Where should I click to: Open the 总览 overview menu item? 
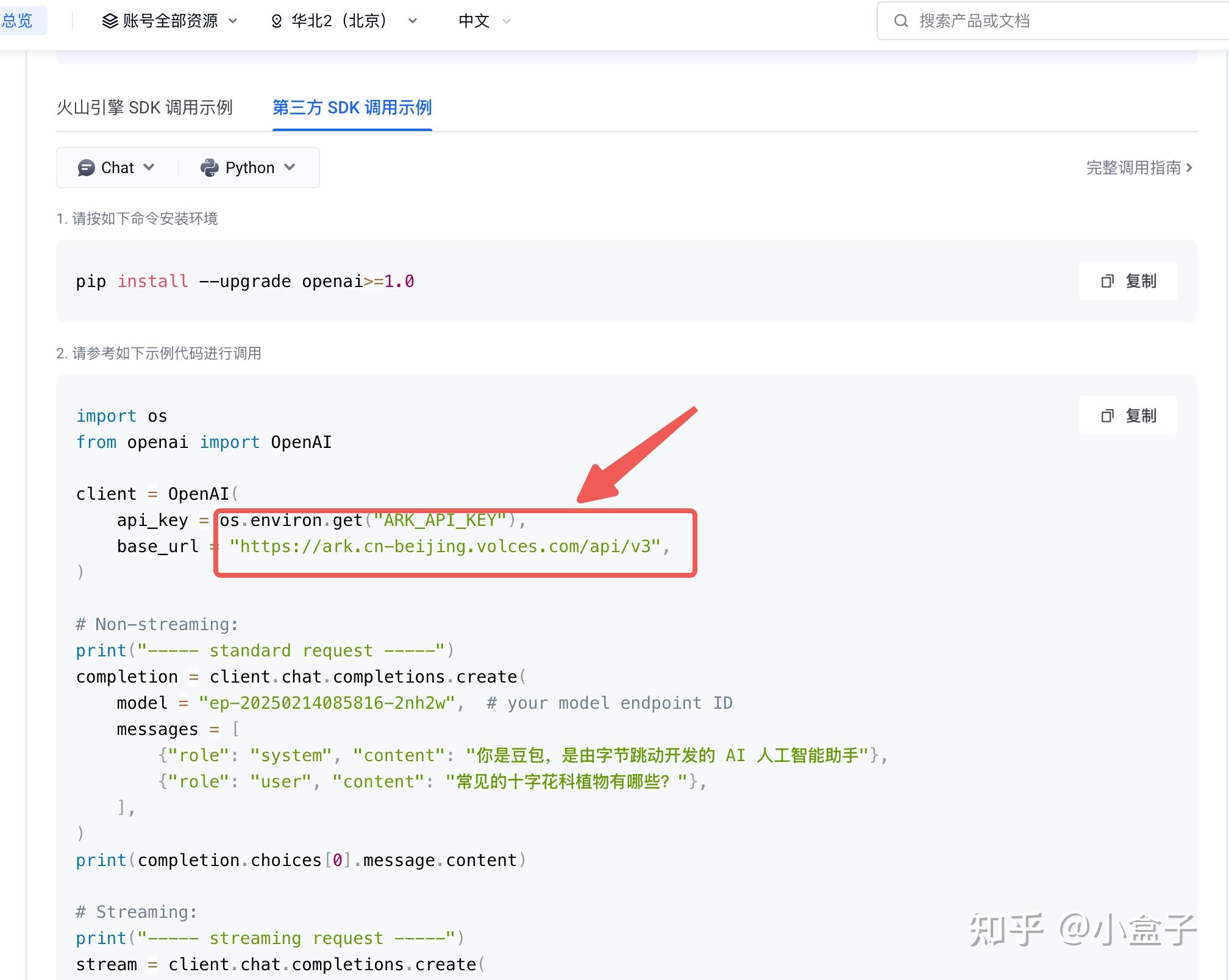(17, 21)
